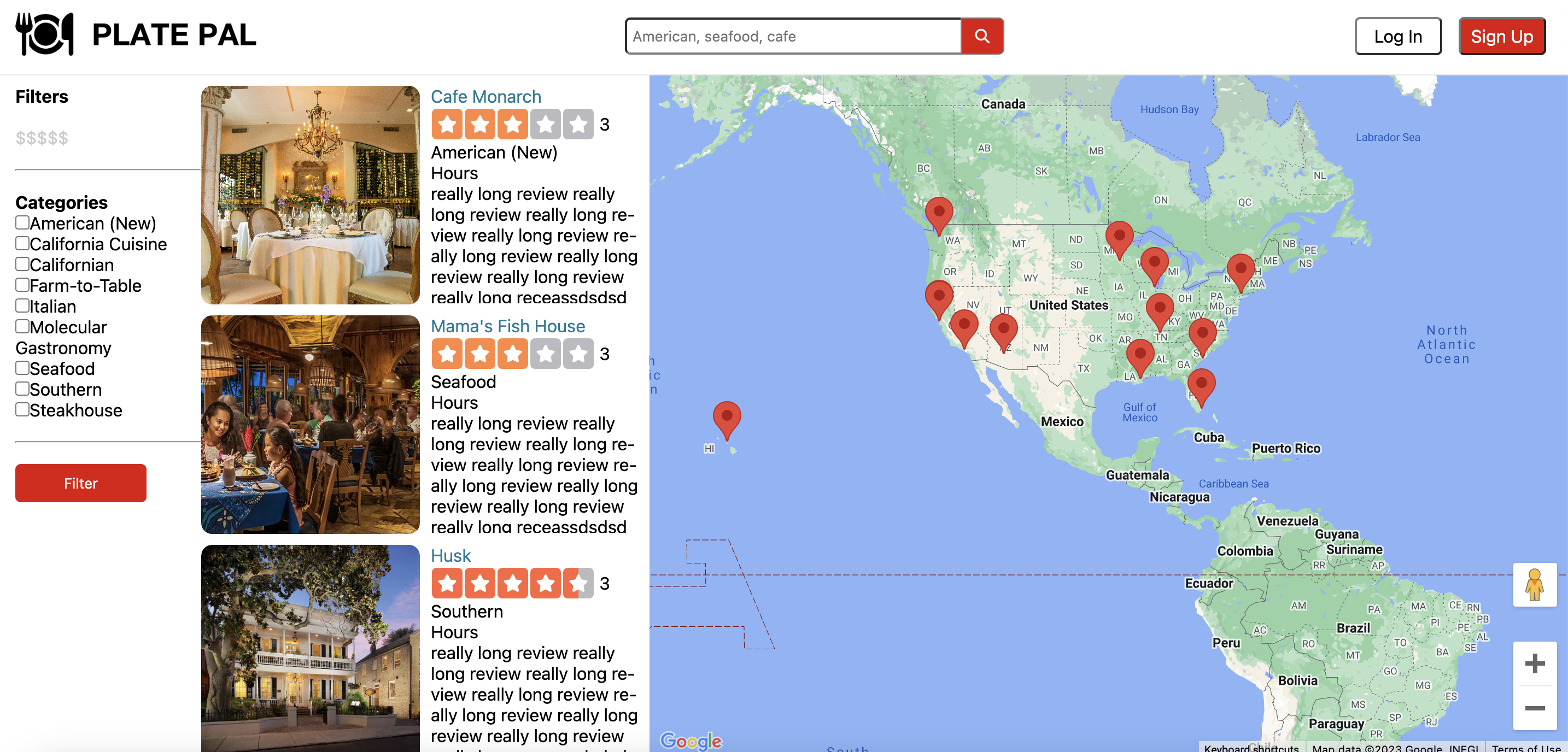Click the red Filter button
The image size is (1568, 752).
pyautogui.click(x=81, y=483)
